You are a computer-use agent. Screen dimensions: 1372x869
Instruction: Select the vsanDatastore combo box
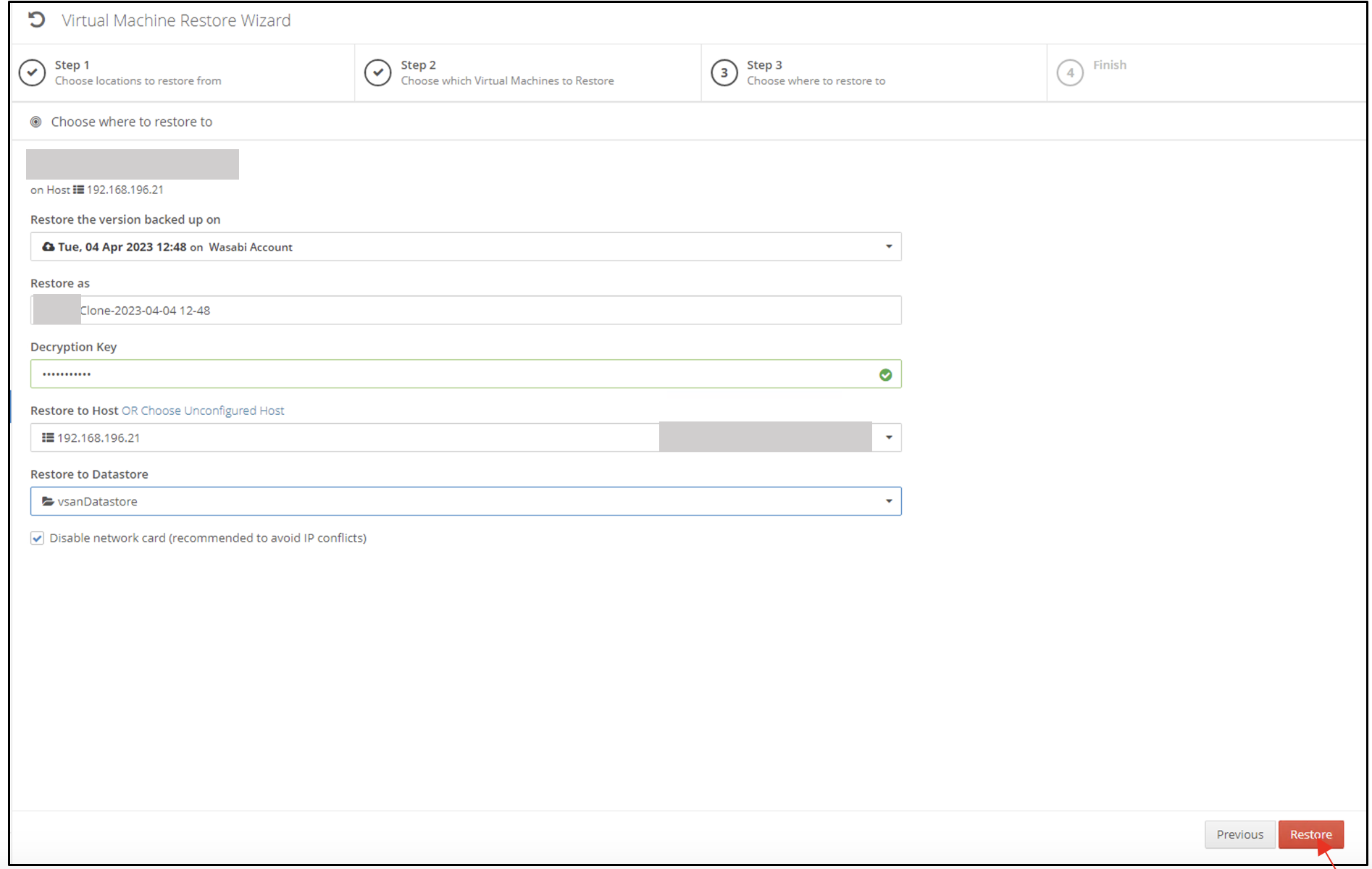[x=466, y=501]
